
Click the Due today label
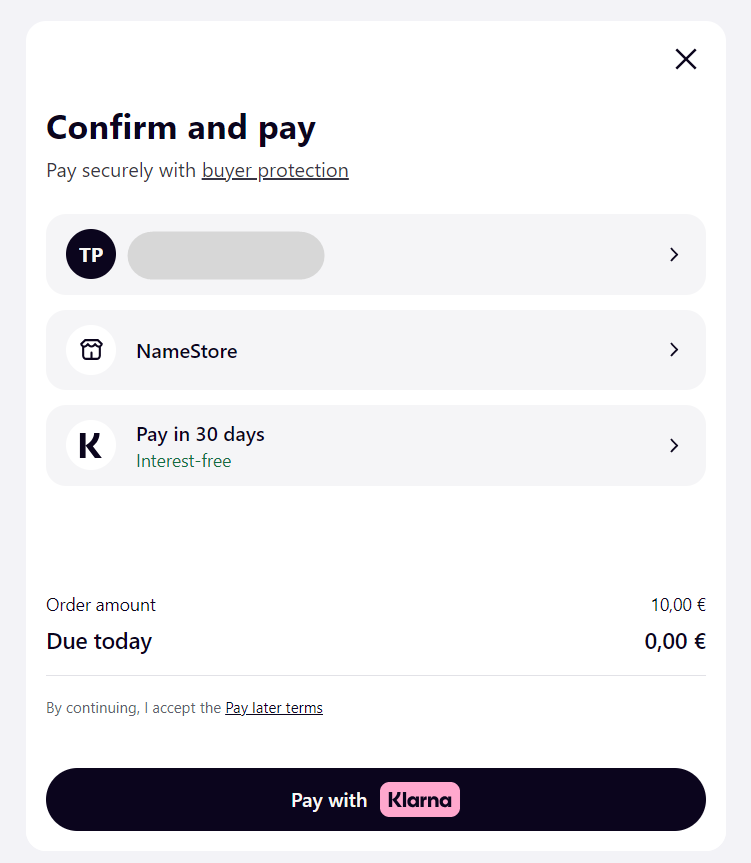click(99, 641)
